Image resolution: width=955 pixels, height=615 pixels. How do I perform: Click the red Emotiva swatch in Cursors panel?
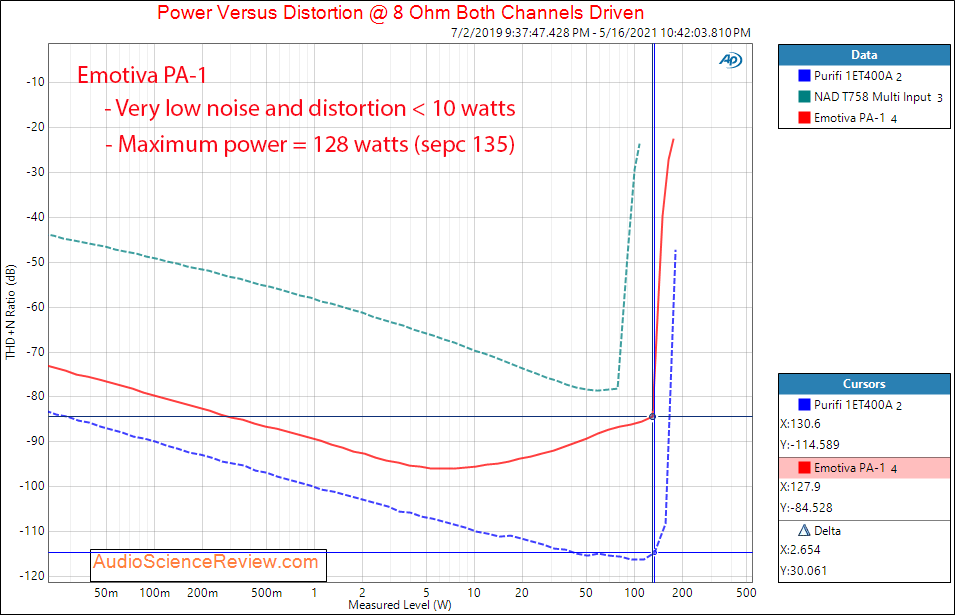(804, 468)
